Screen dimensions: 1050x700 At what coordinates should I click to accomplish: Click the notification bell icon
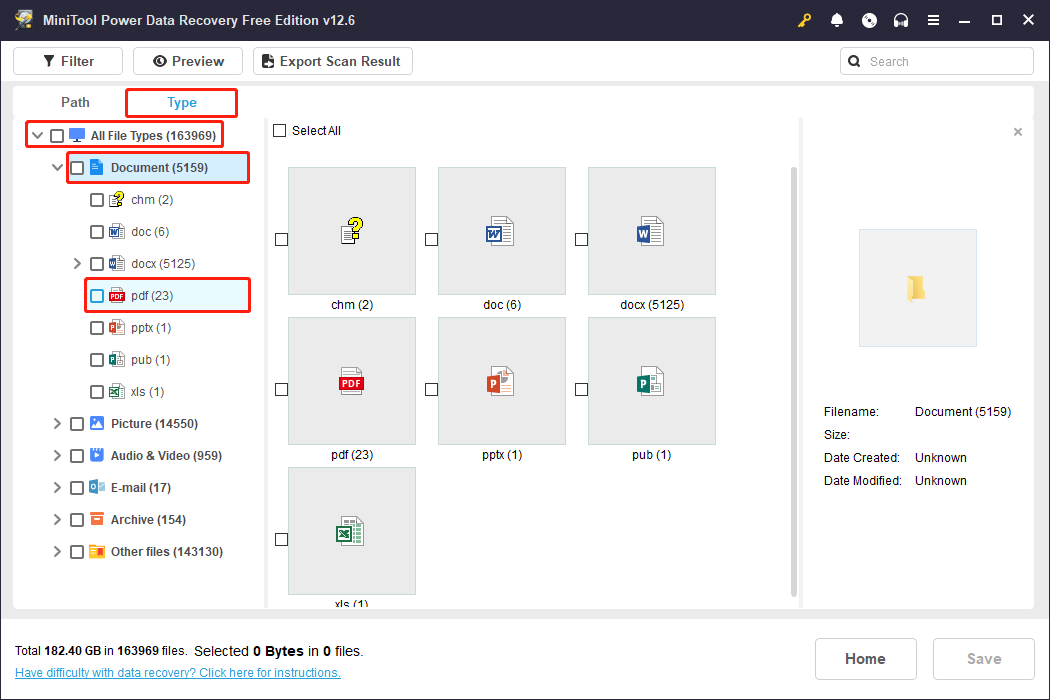click(x=837, y=19)
